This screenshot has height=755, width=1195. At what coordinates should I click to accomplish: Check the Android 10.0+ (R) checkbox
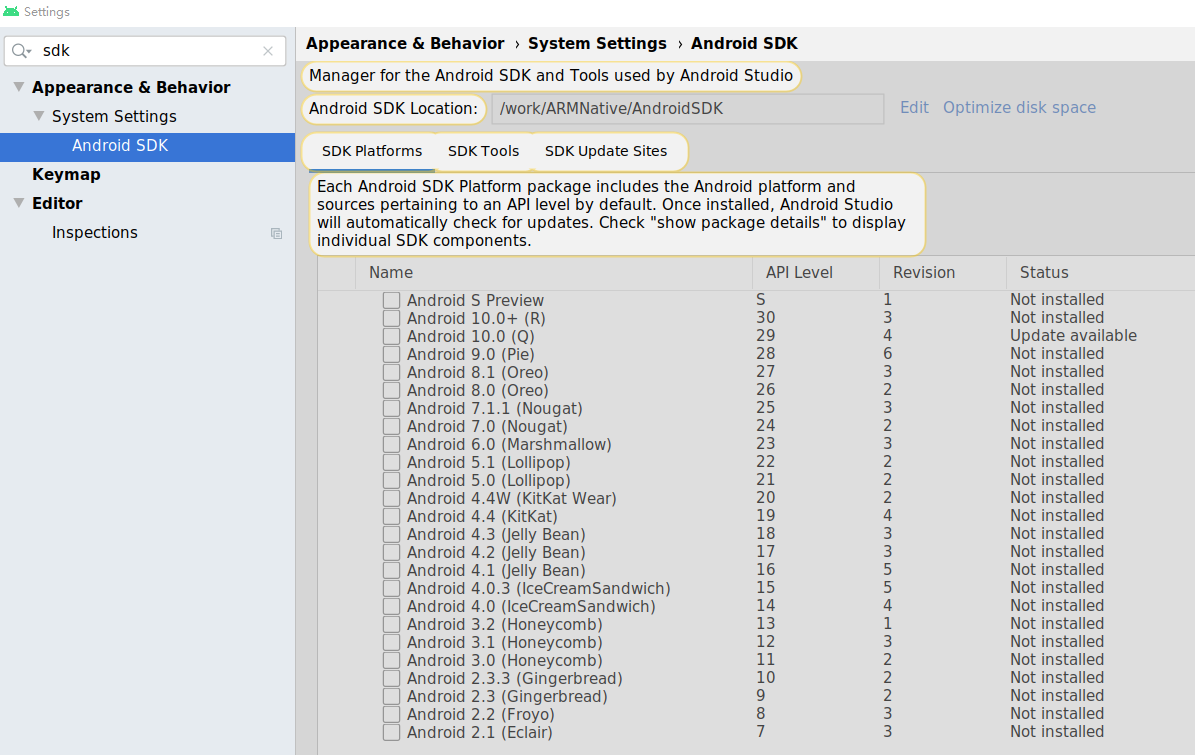point(391,318)
